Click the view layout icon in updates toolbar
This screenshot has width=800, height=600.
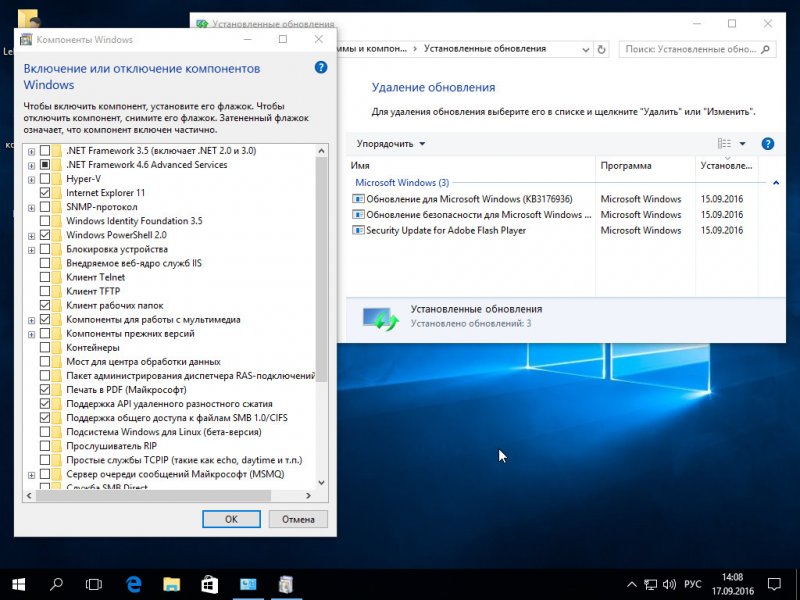724,144
